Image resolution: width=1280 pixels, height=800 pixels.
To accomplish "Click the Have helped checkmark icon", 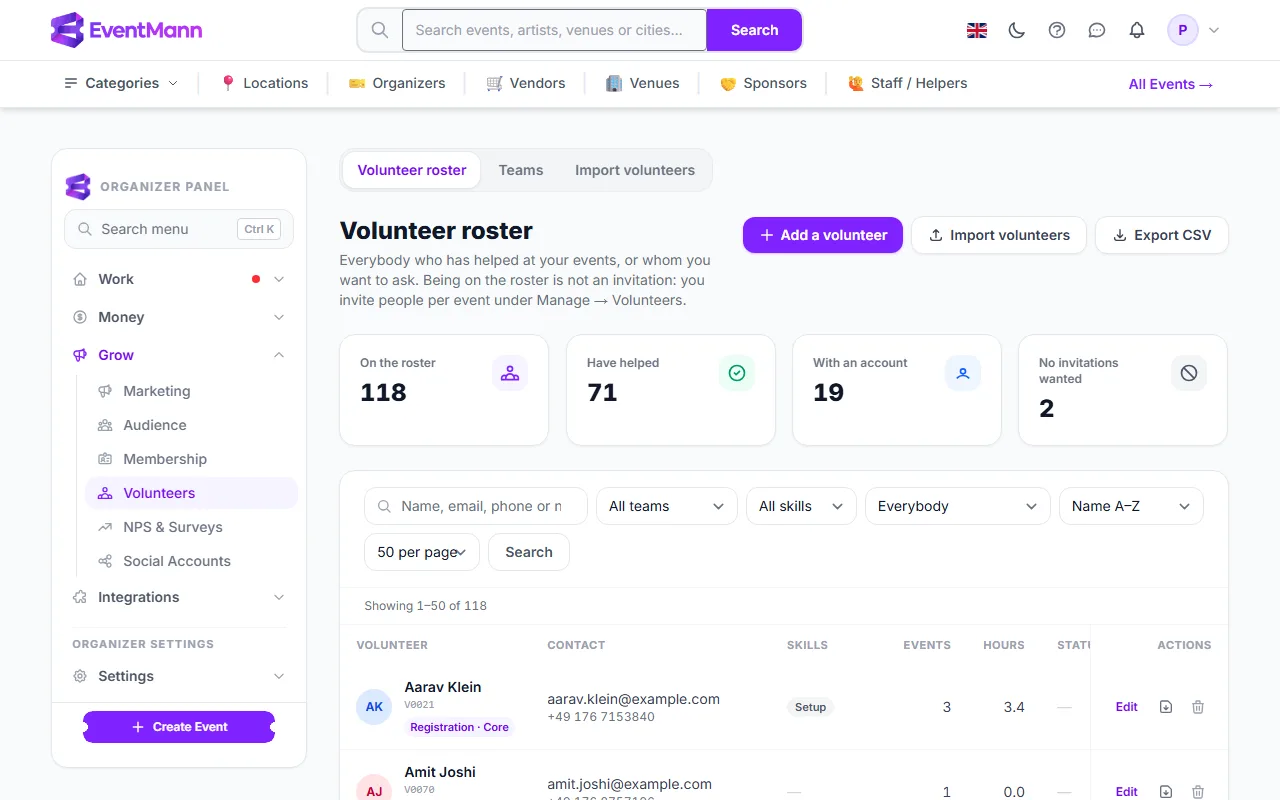I will click(x=737, y=373).
